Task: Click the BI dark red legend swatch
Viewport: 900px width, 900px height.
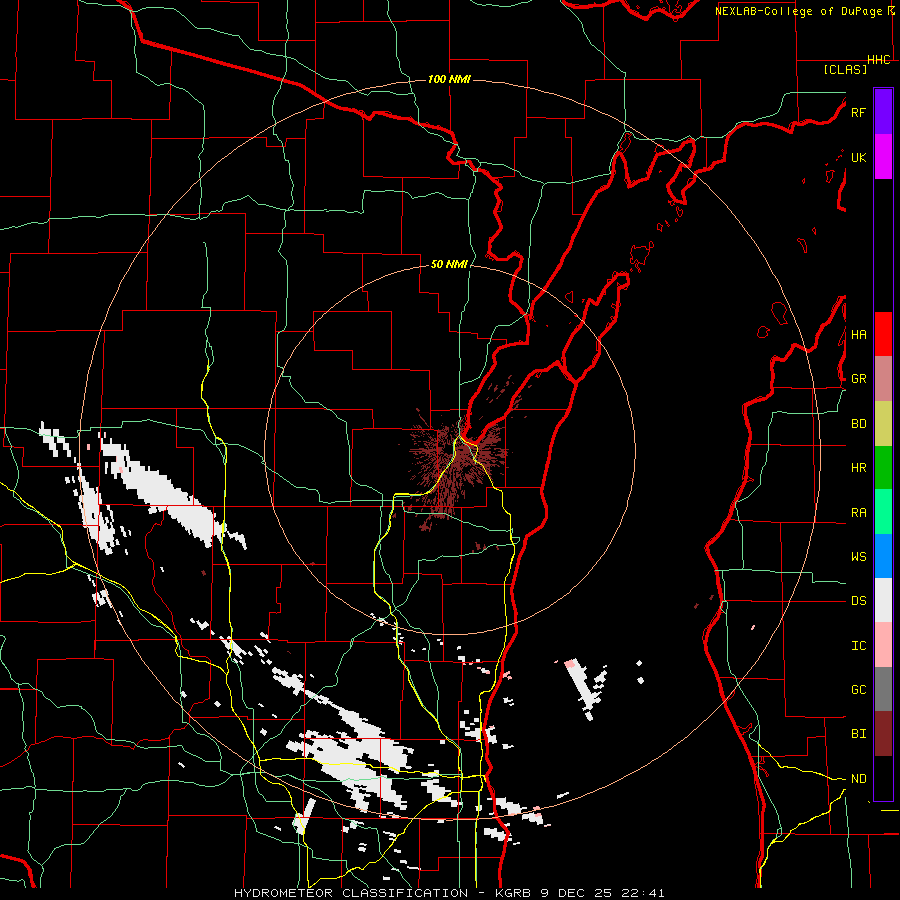Action: click(883, 734)
